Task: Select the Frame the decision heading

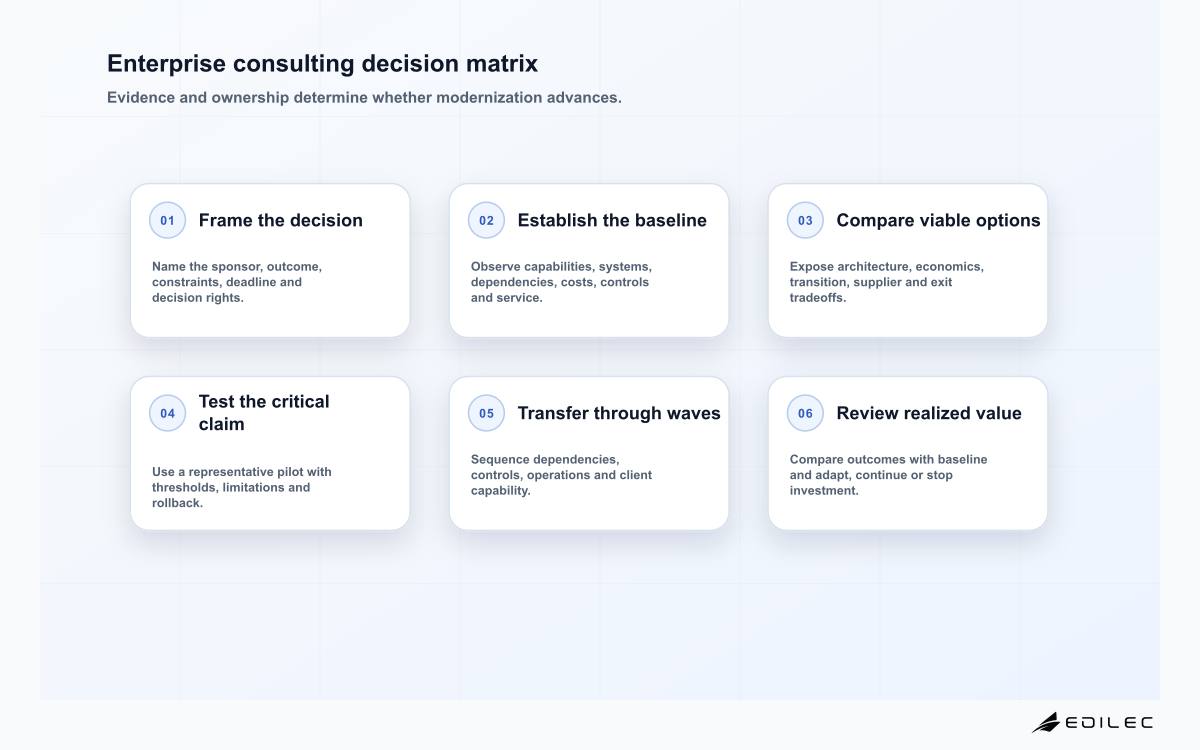Action: pyautogui.click(x=281, y=220)
